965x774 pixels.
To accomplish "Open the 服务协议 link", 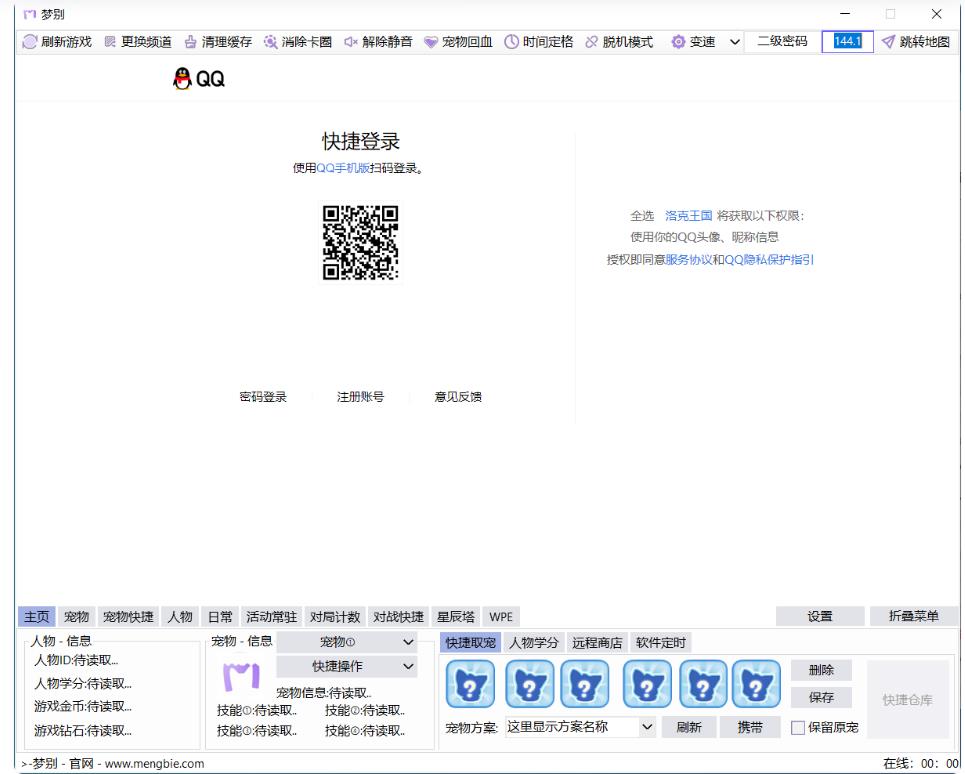I will point(689,260).
